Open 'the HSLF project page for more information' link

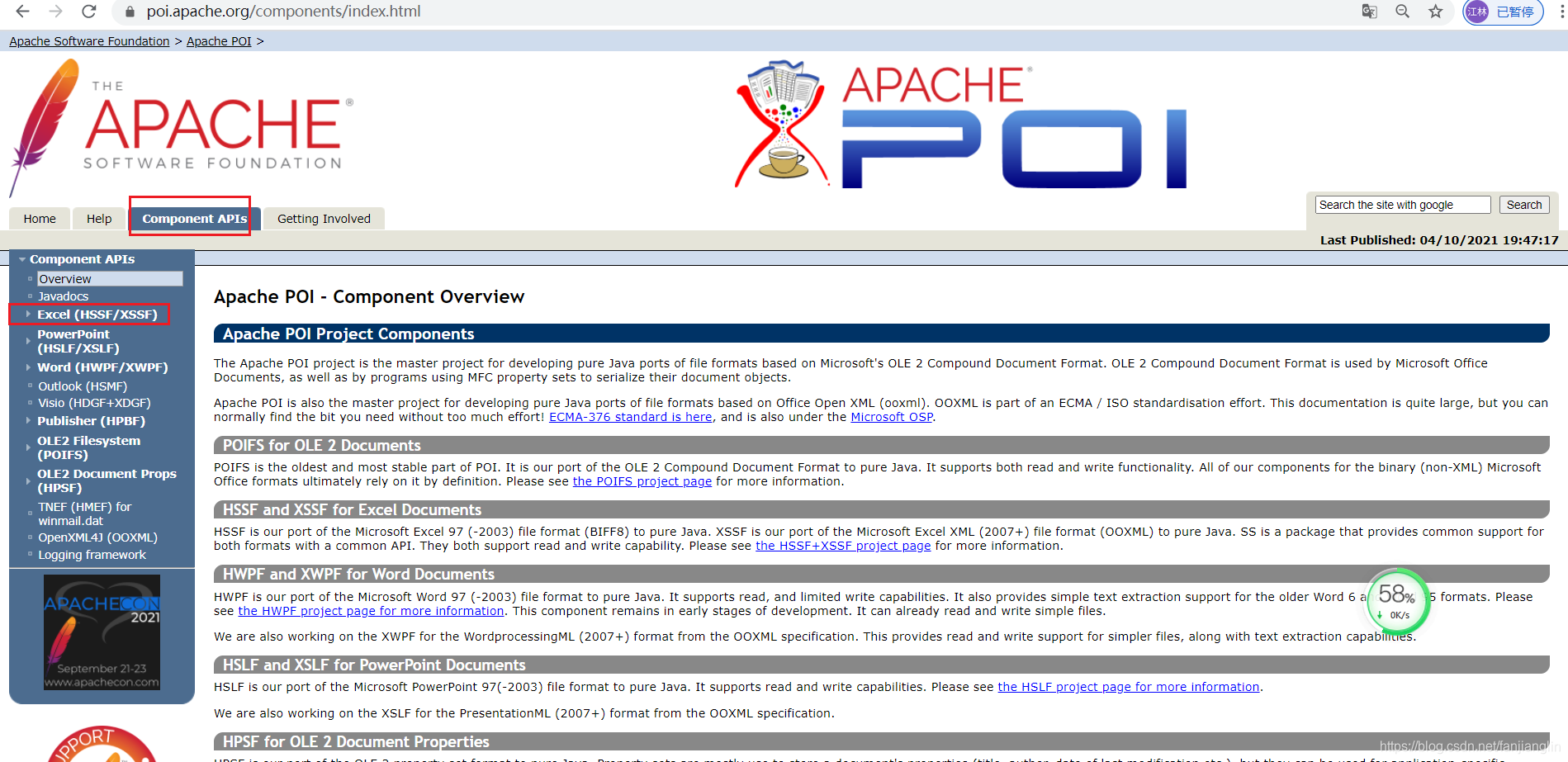(x=1129, y=687)
